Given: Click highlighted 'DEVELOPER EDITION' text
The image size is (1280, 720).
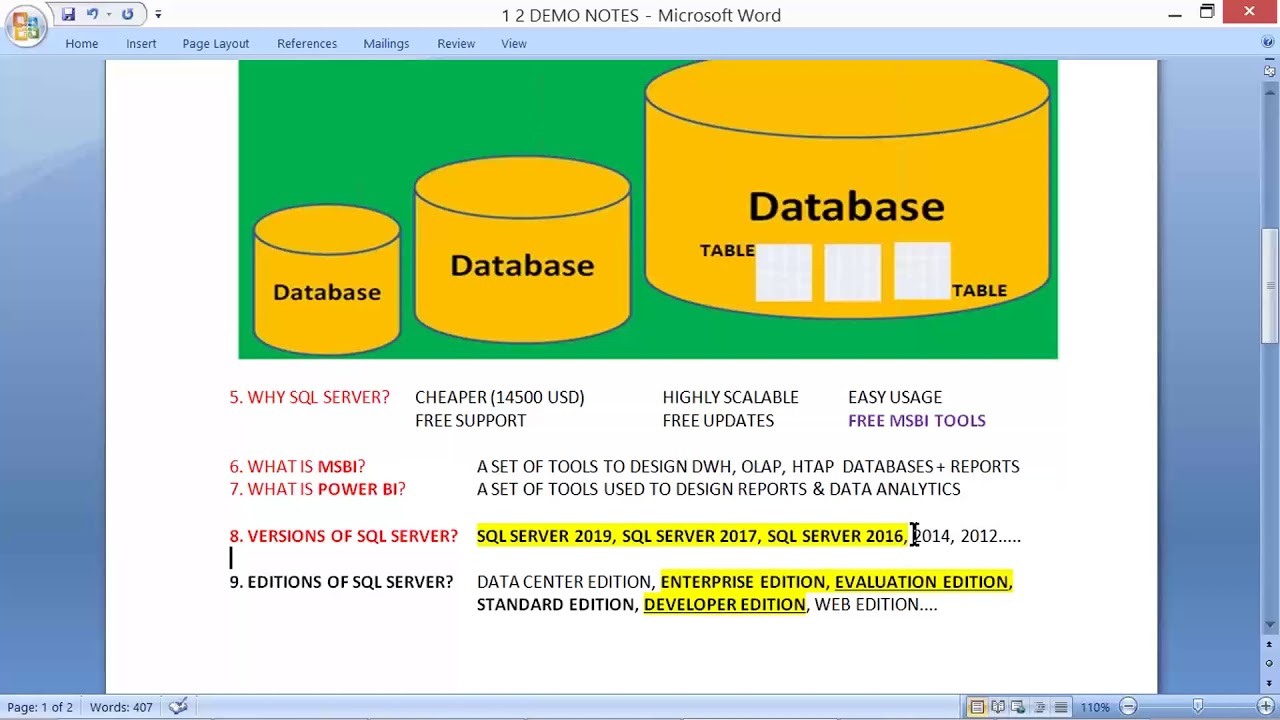Looking at the screenshot, I should pos(724,605).
